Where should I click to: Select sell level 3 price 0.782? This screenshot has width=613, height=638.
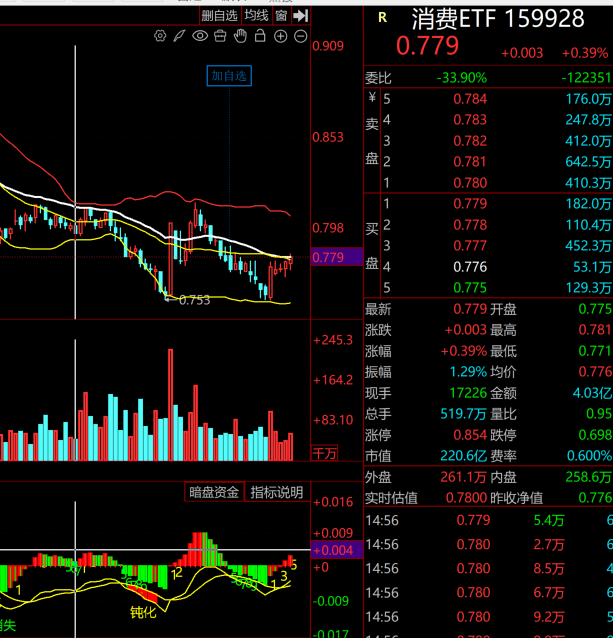[x=470, y=141]
